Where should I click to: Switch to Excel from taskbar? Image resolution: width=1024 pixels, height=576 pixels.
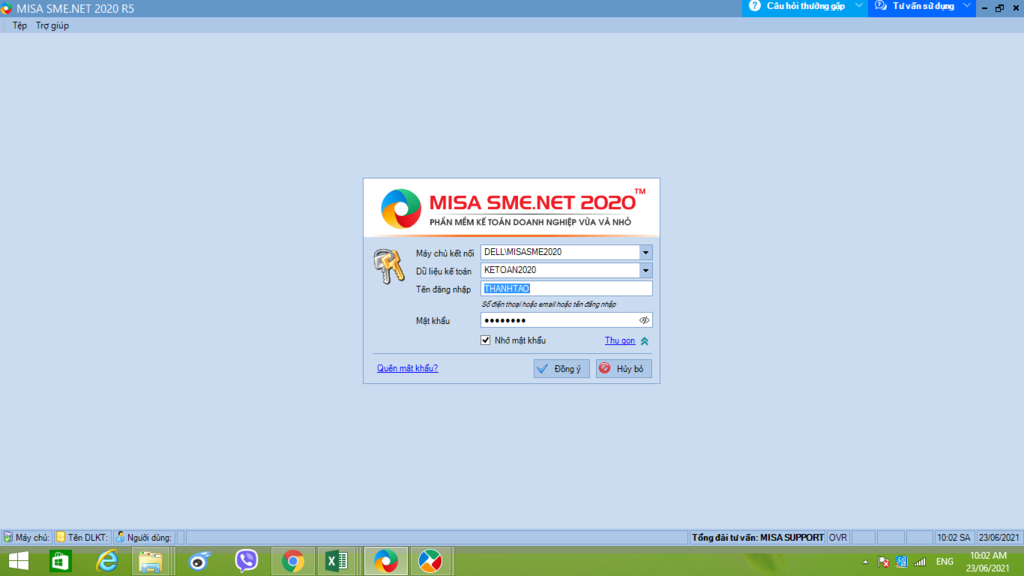pyautogui.click(x=337, y=561)
